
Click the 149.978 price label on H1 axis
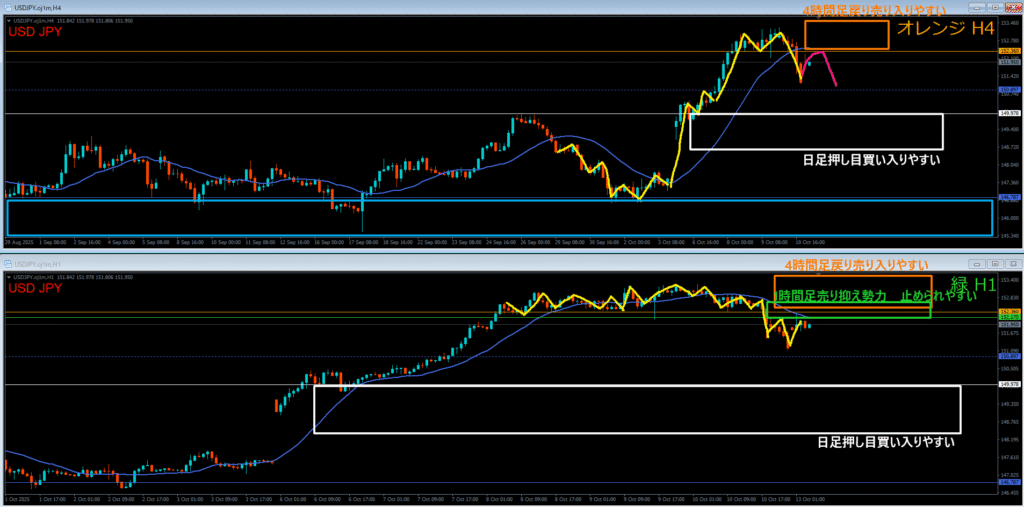click(x=1009, y=383)
